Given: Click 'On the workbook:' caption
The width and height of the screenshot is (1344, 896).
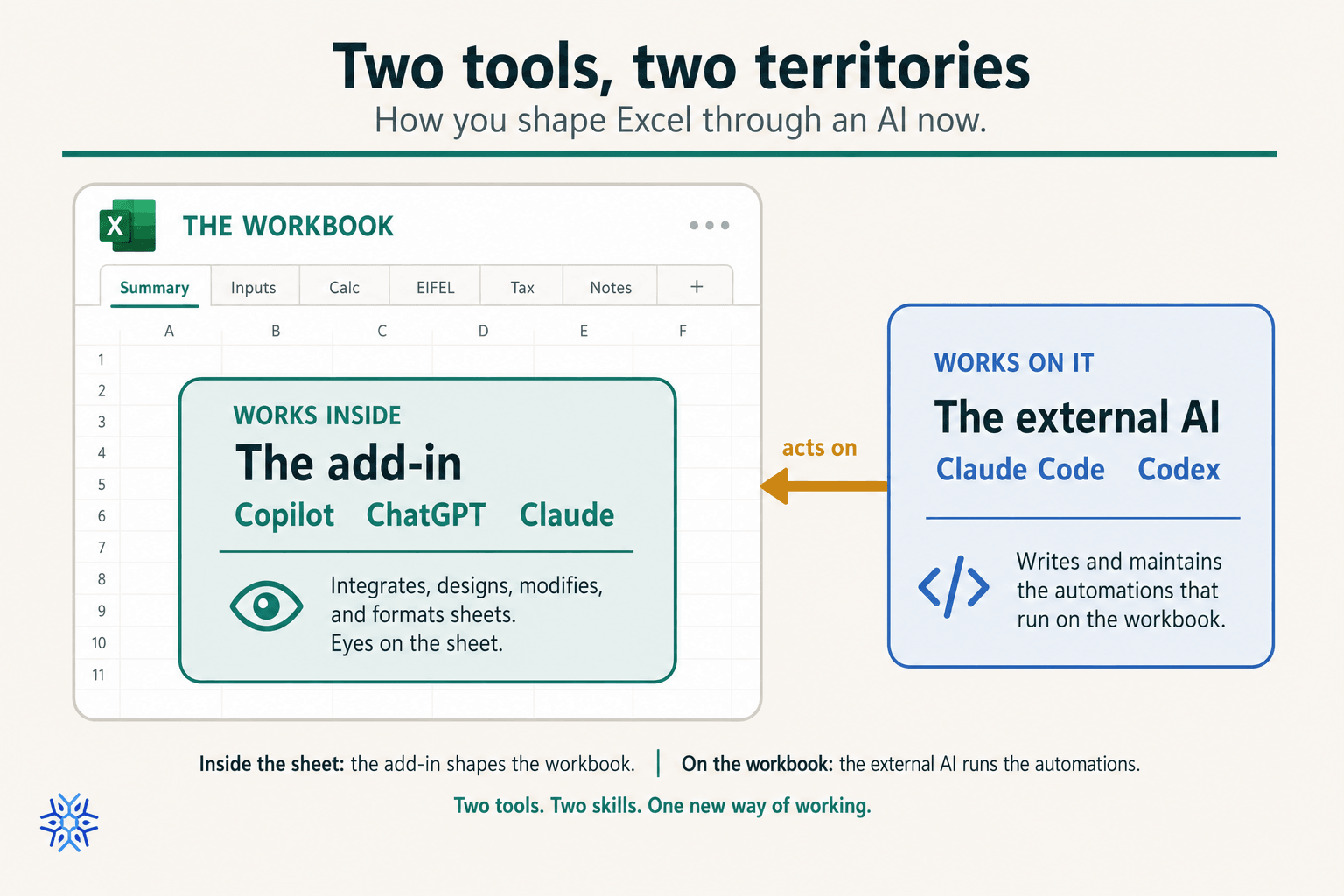Looking at the screenshot, I should pyautogui.click(x=757, y=764).
